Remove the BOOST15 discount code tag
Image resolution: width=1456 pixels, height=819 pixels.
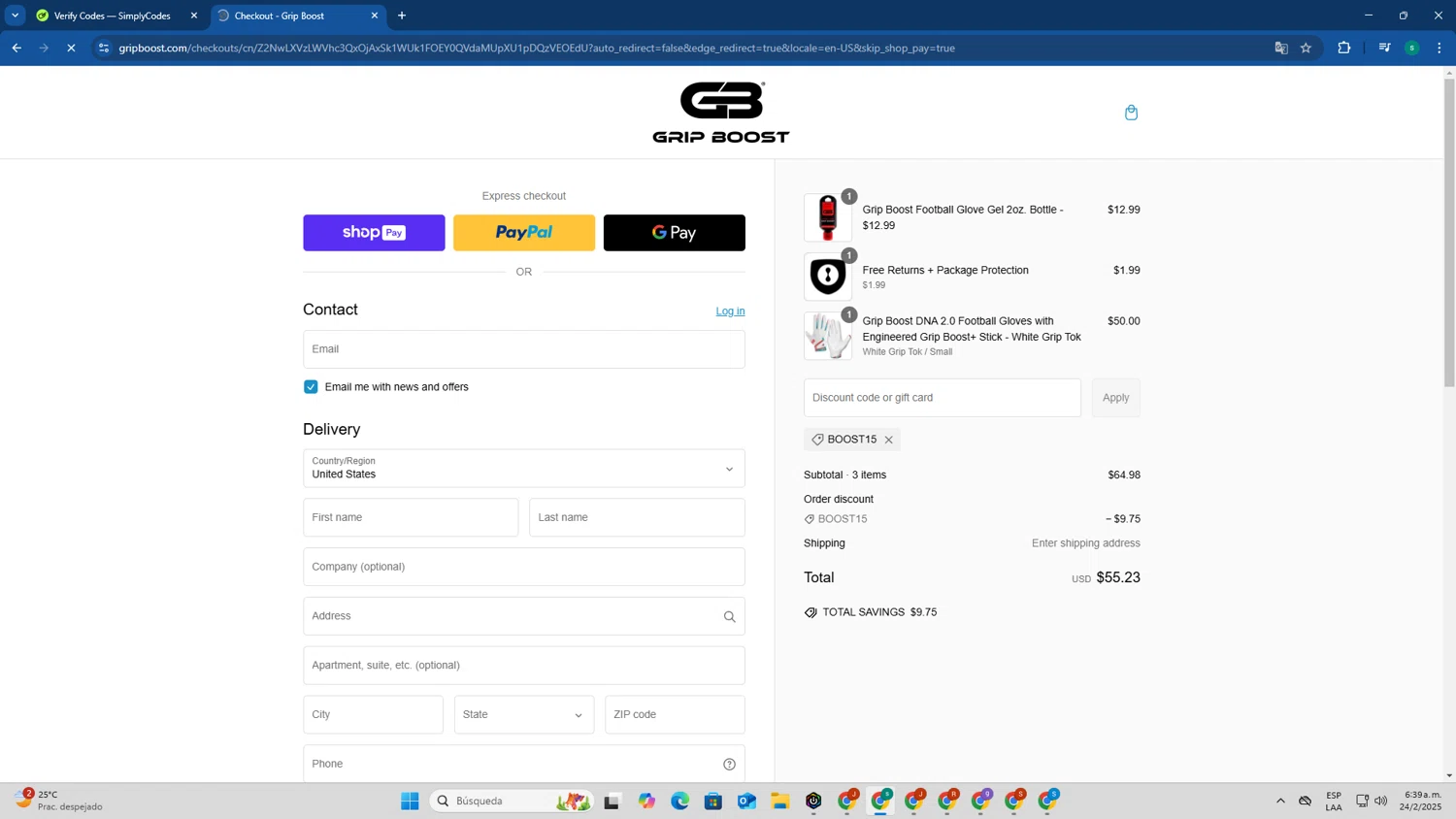point(888,440)
